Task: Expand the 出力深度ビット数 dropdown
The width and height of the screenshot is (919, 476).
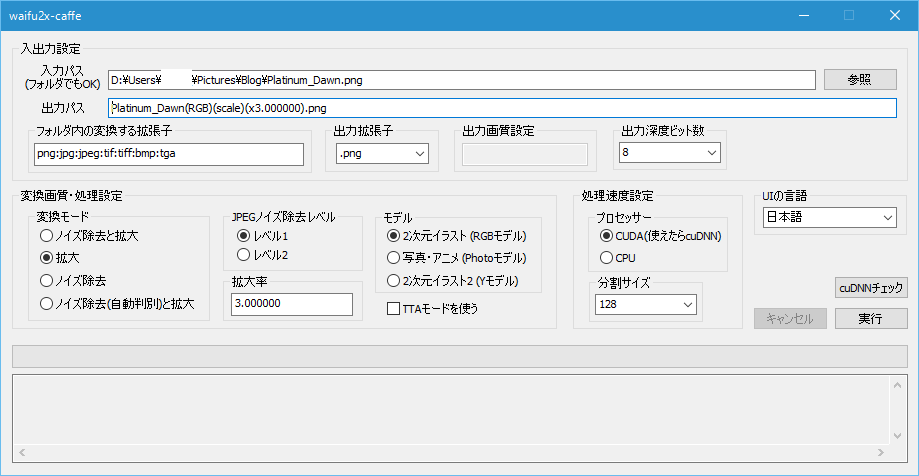Action: tap(670, 153)
